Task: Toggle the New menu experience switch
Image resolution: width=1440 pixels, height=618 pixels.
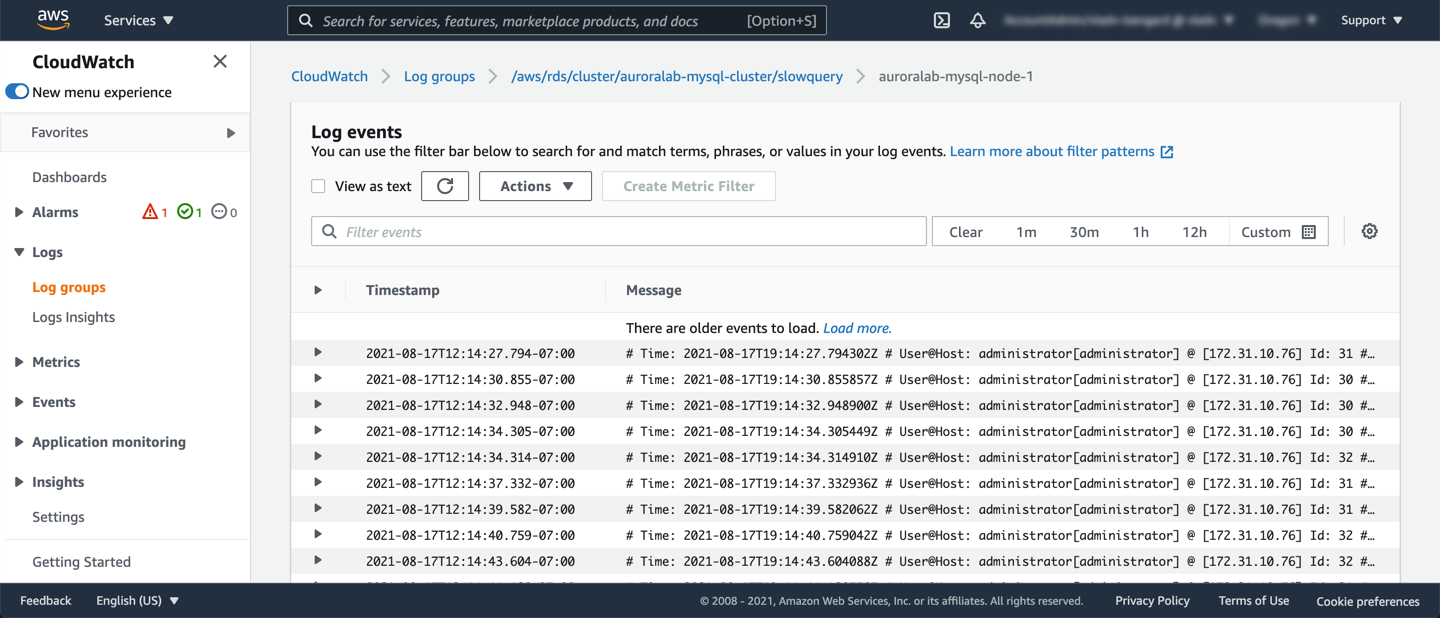Action: click(18, 92)
